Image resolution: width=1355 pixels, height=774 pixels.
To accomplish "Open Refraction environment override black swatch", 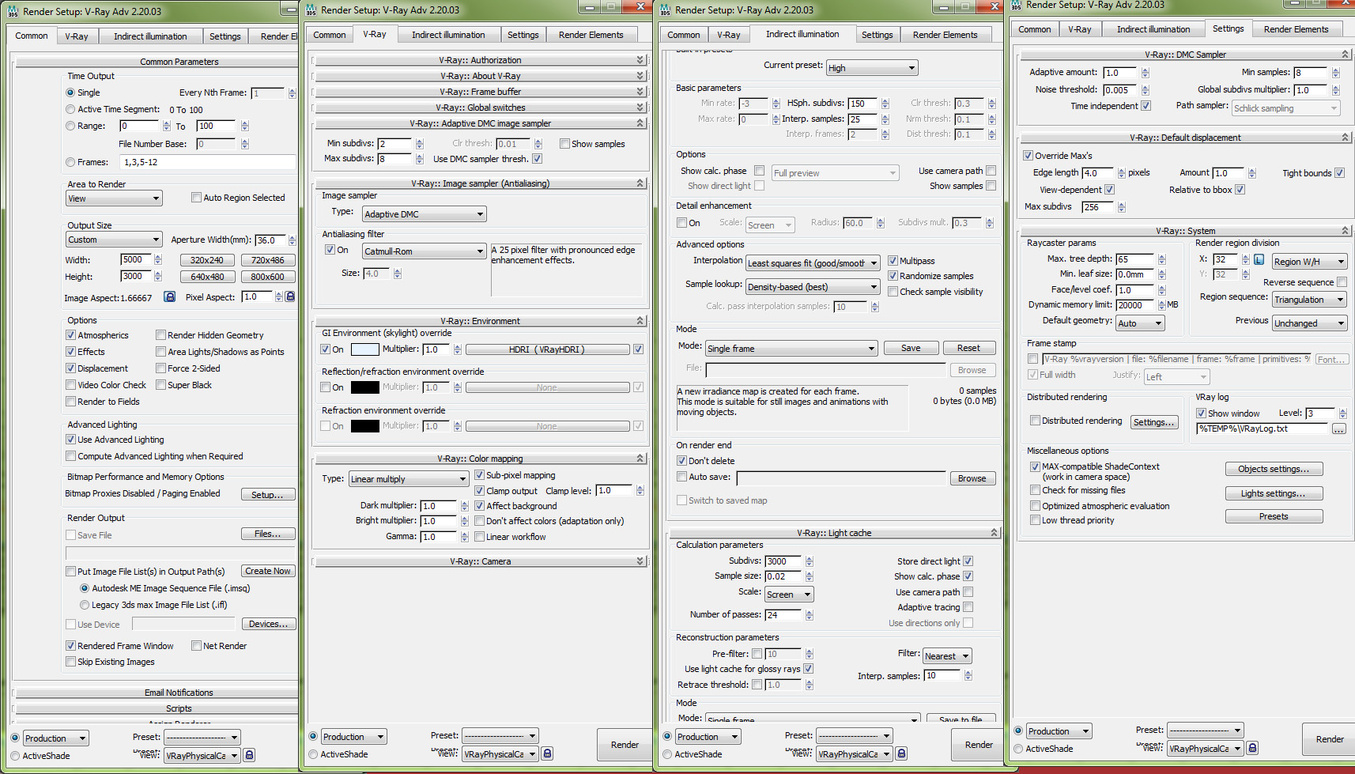I will pyautogui.click(x=365, y=426).
